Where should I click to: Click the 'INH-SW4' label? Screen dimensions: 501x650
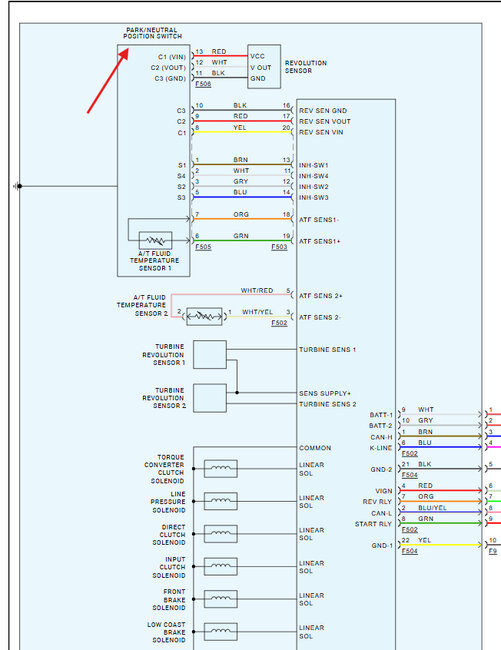(314, 176)
